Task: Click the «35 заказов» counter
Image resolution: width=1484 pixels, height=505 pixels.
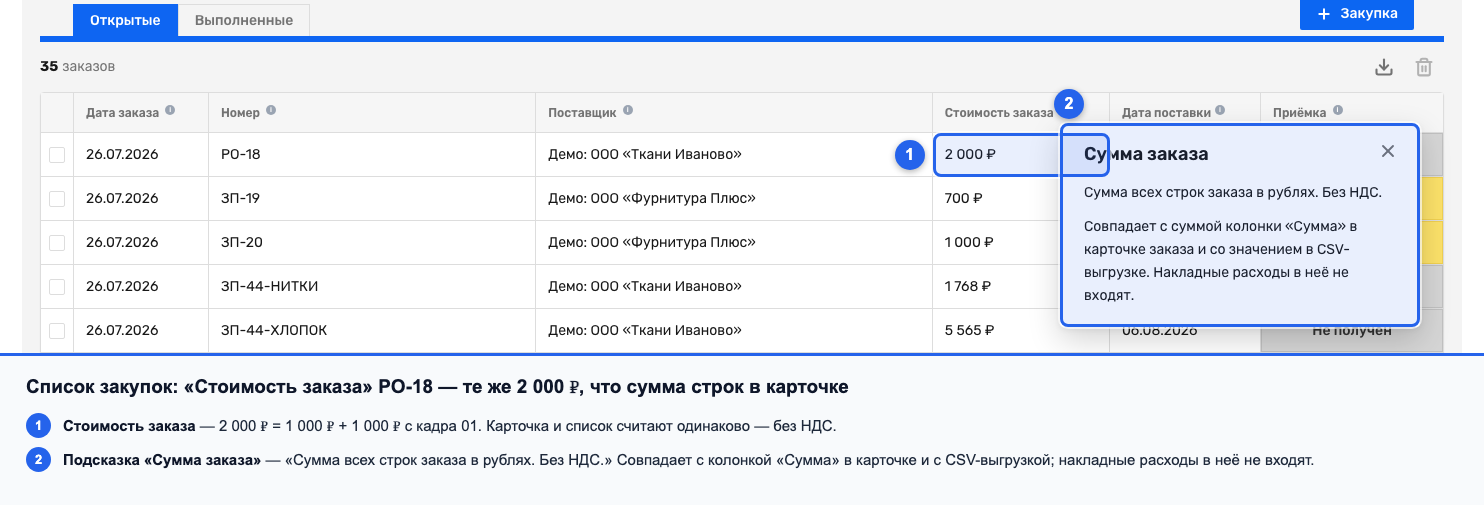Action: click(77, 67)
